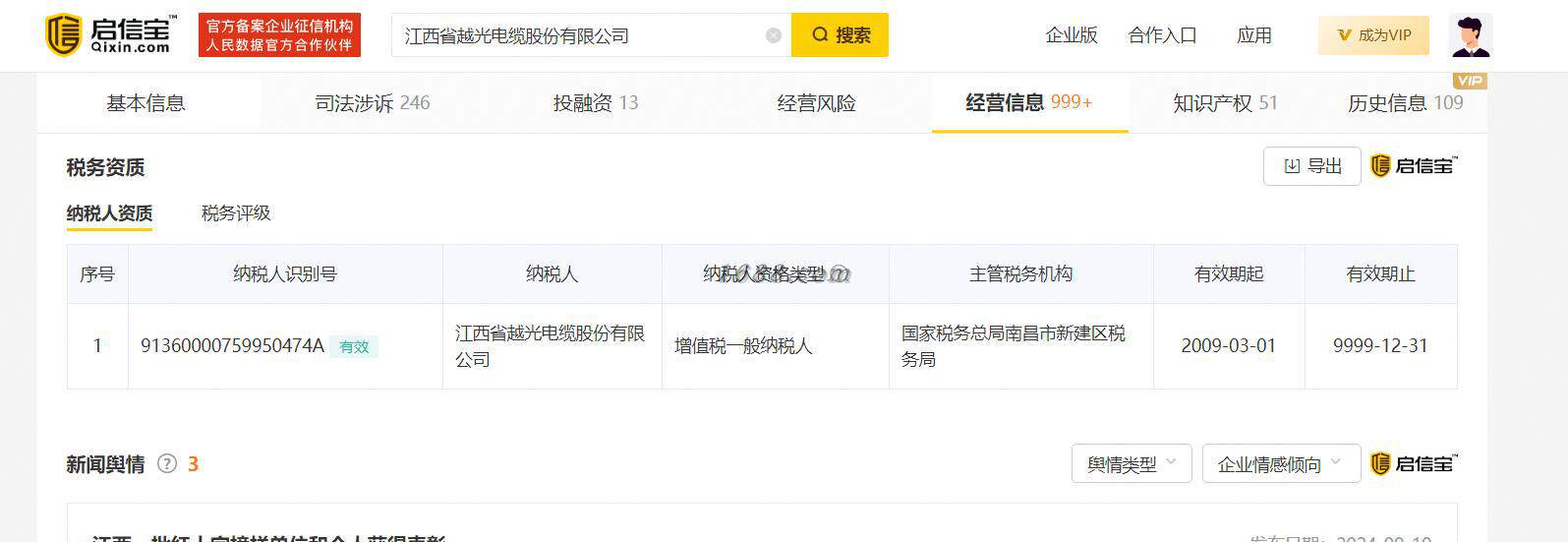Click the 国家税务总局南昌市新建区税务局 cell
Image resolution: width=1568 pixels, height=542 pixels.
tap(1013, 346)
